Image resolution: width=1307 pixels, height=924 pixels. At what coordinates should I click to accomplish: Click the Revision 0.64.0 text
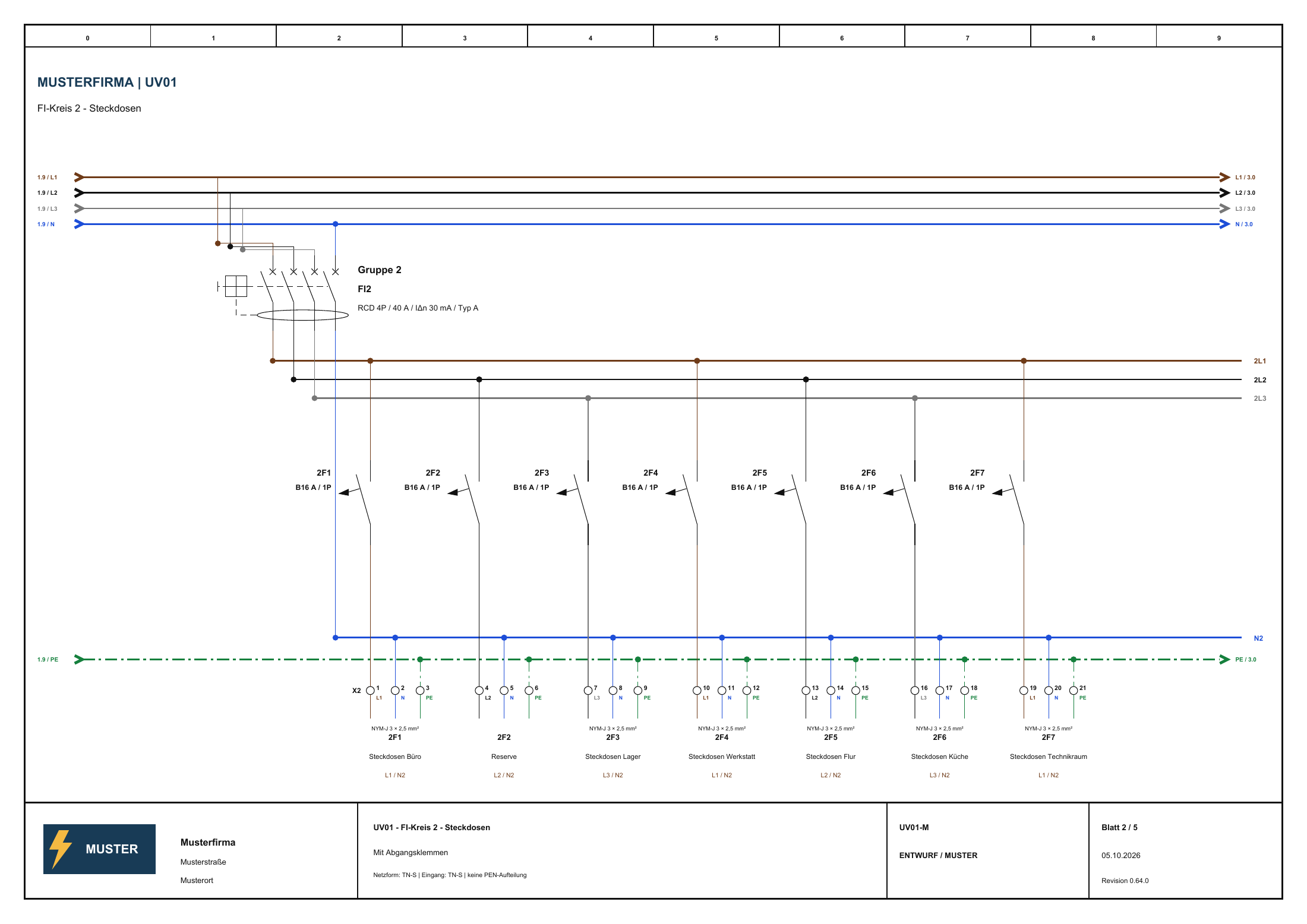click(x=1125, y=881)
